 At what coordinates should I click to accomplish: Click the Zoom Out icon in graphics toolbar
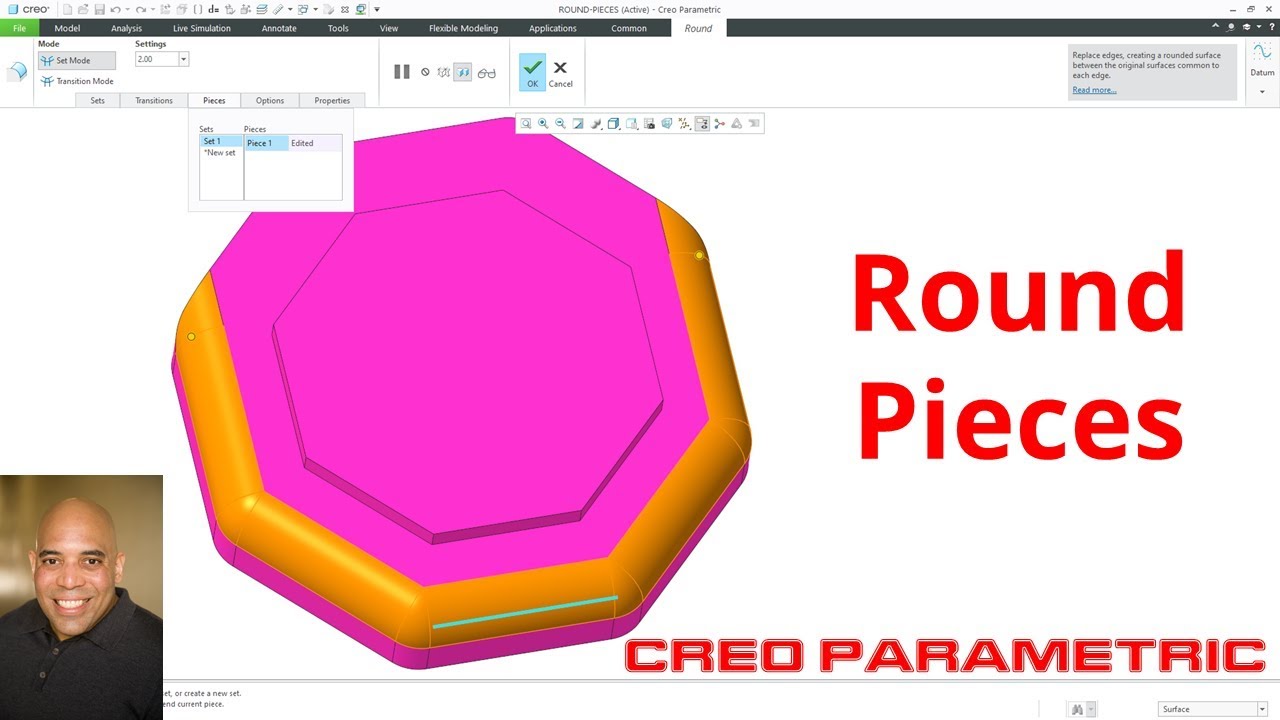560,124
